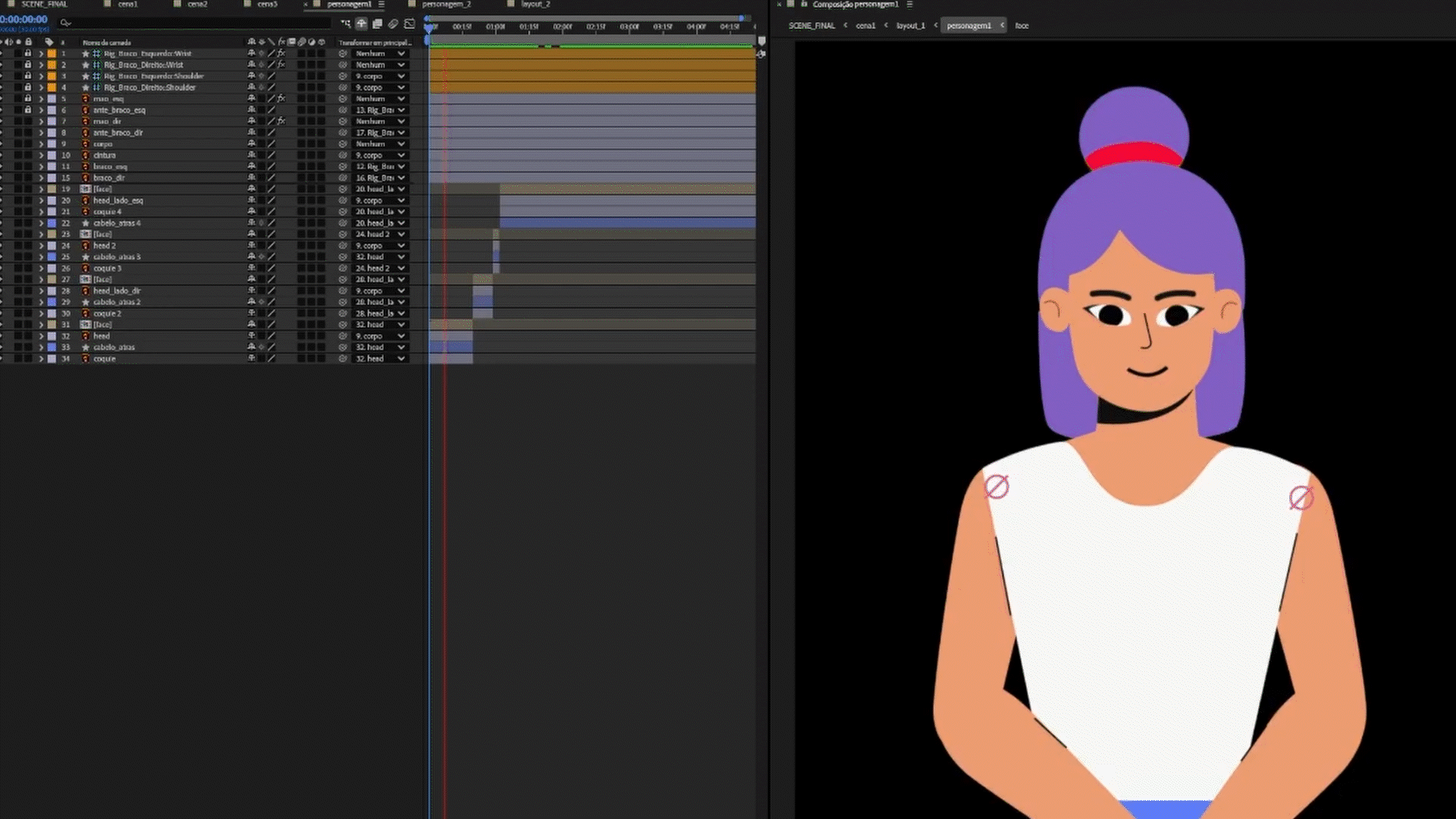Screen dimensions: 1456x819
Task: Toggle the Frame Blending enable icon
Action: [x=377, y=24]
